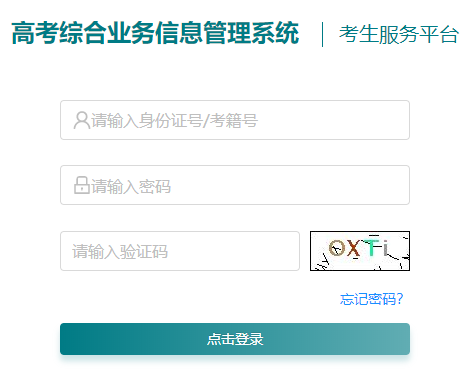475x388 pixels.
Task: Click the 请输入身份证号/考籍号 placeholder text
Action: (x=174, y=121)
